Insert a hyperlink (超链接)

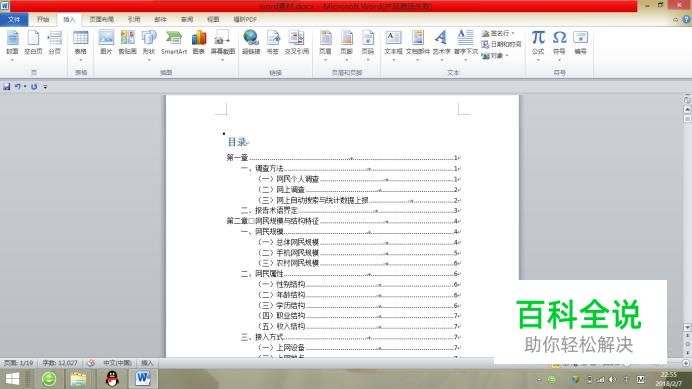251,43
